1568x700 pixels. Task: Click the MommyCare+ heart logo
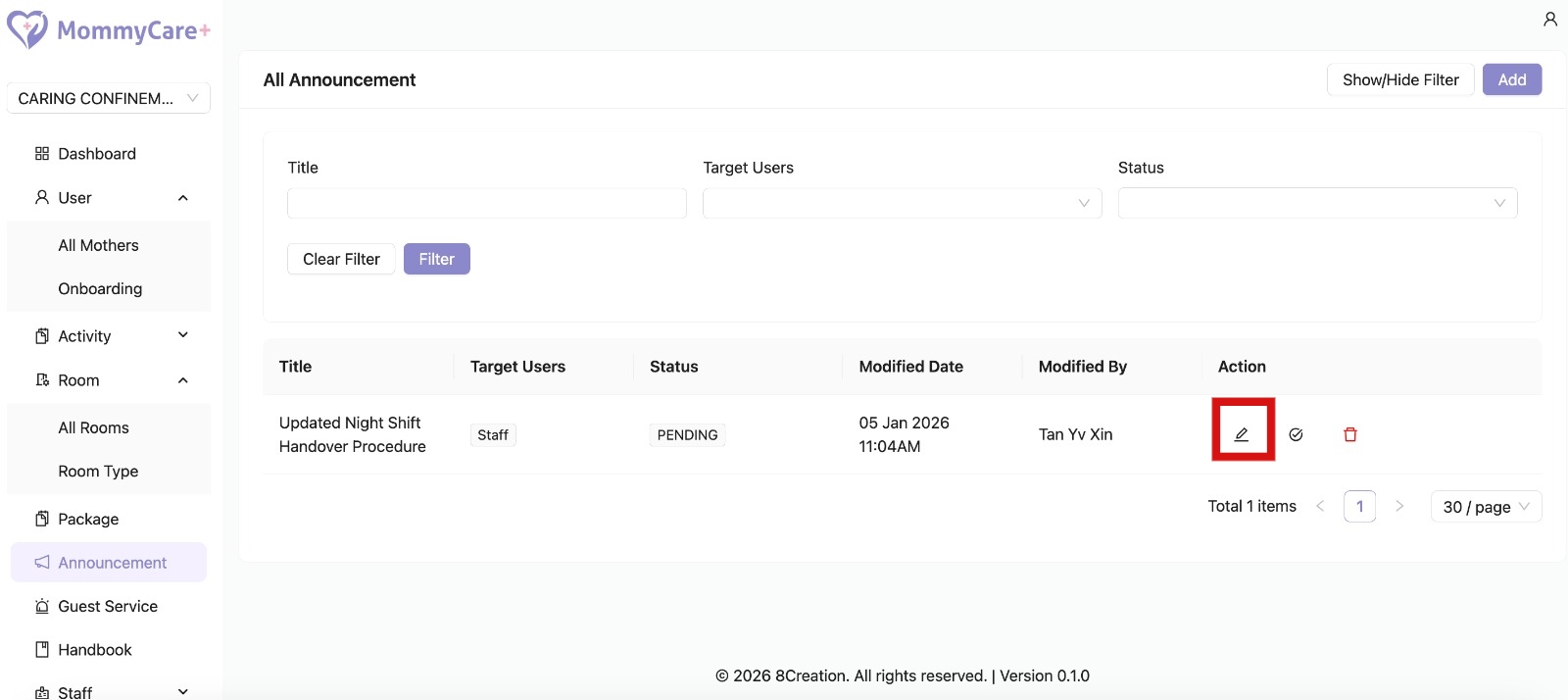click(x=27, y=29)
